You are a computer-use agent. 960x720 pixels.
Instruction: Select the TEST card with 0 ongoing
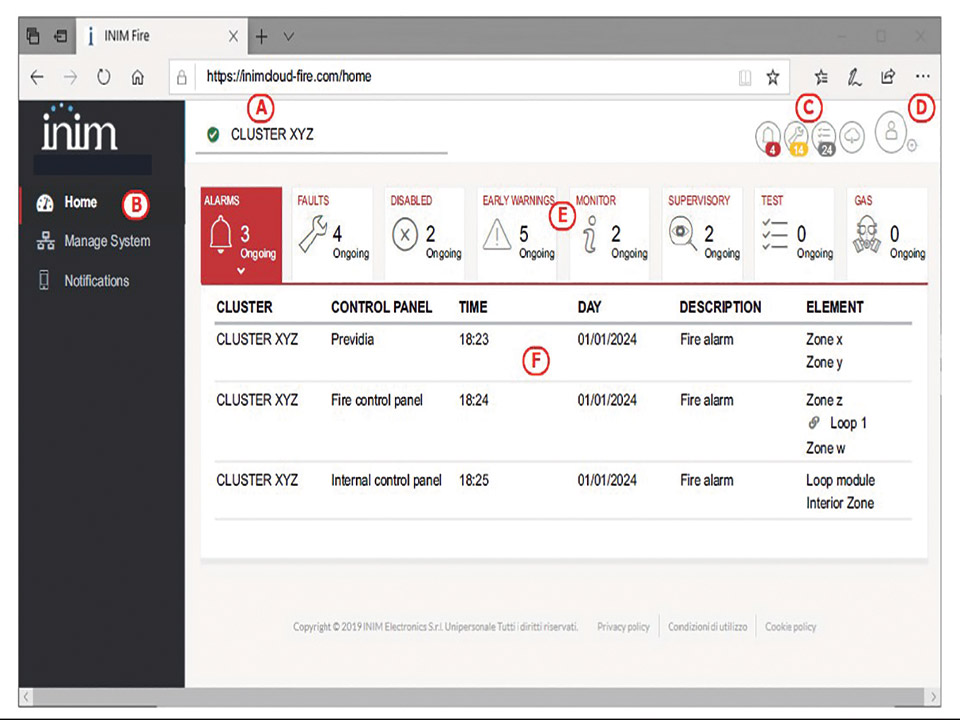coord(795,234)
